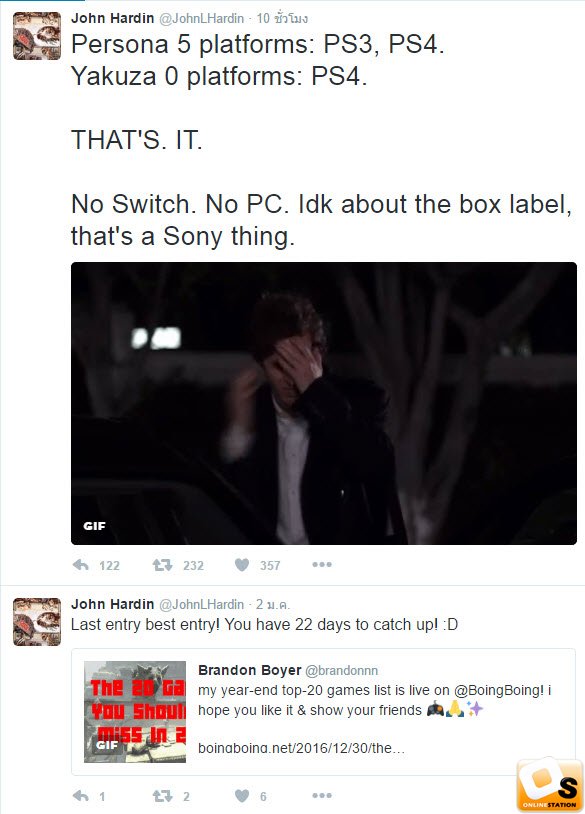Like the Persona 5 platforms tweet
The image size is (585, 814).
click(242, 565)
